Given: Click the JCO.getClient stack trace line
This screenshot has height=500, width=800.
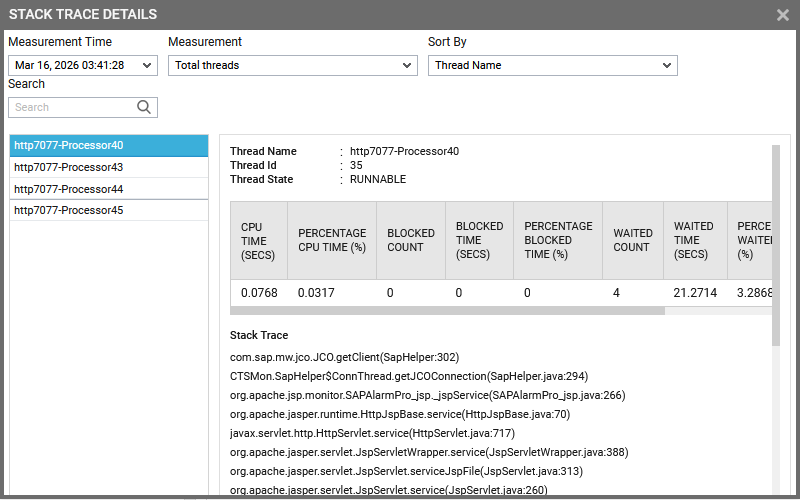Looking at the screenshot, I should pos(344,357).
